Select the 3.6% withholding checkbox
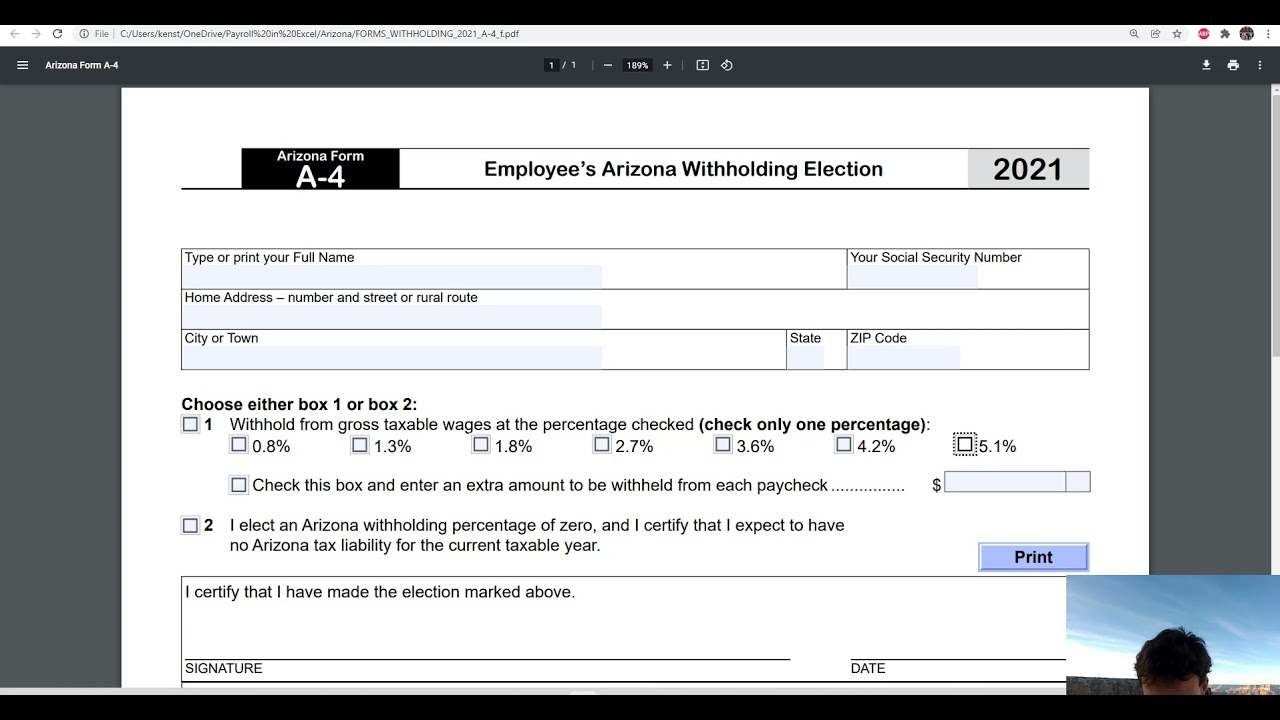Screen dimensions: 1280x720 [x=722, y=445]
